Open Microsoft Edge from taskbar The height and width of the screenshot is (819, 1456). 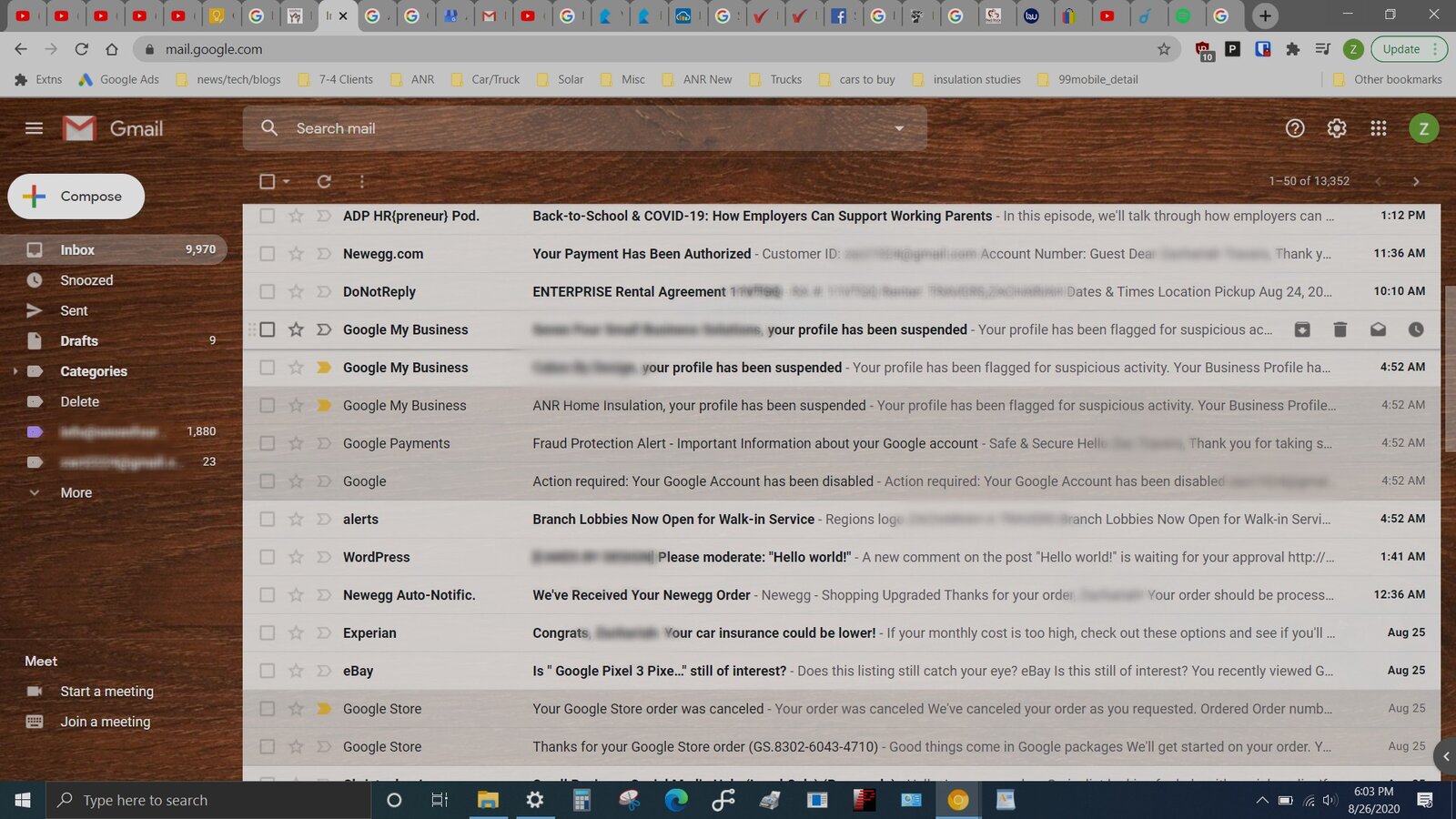click(x=676, y=800)
